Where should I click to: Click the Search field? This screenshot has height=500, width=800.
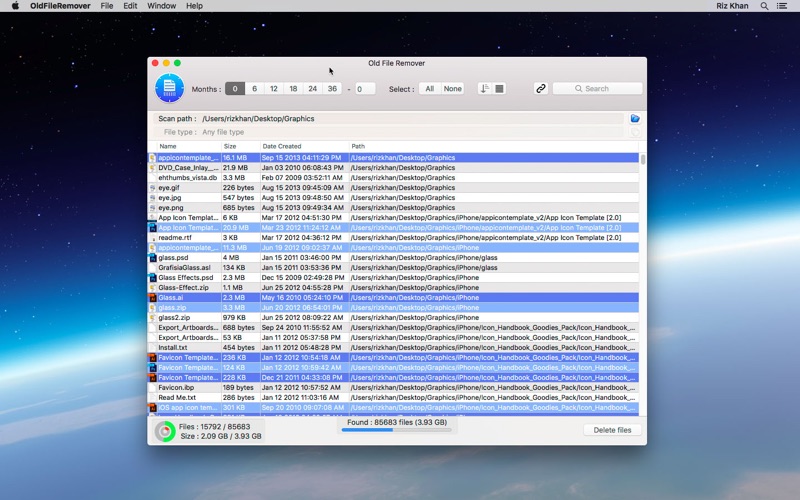point(597,89)
